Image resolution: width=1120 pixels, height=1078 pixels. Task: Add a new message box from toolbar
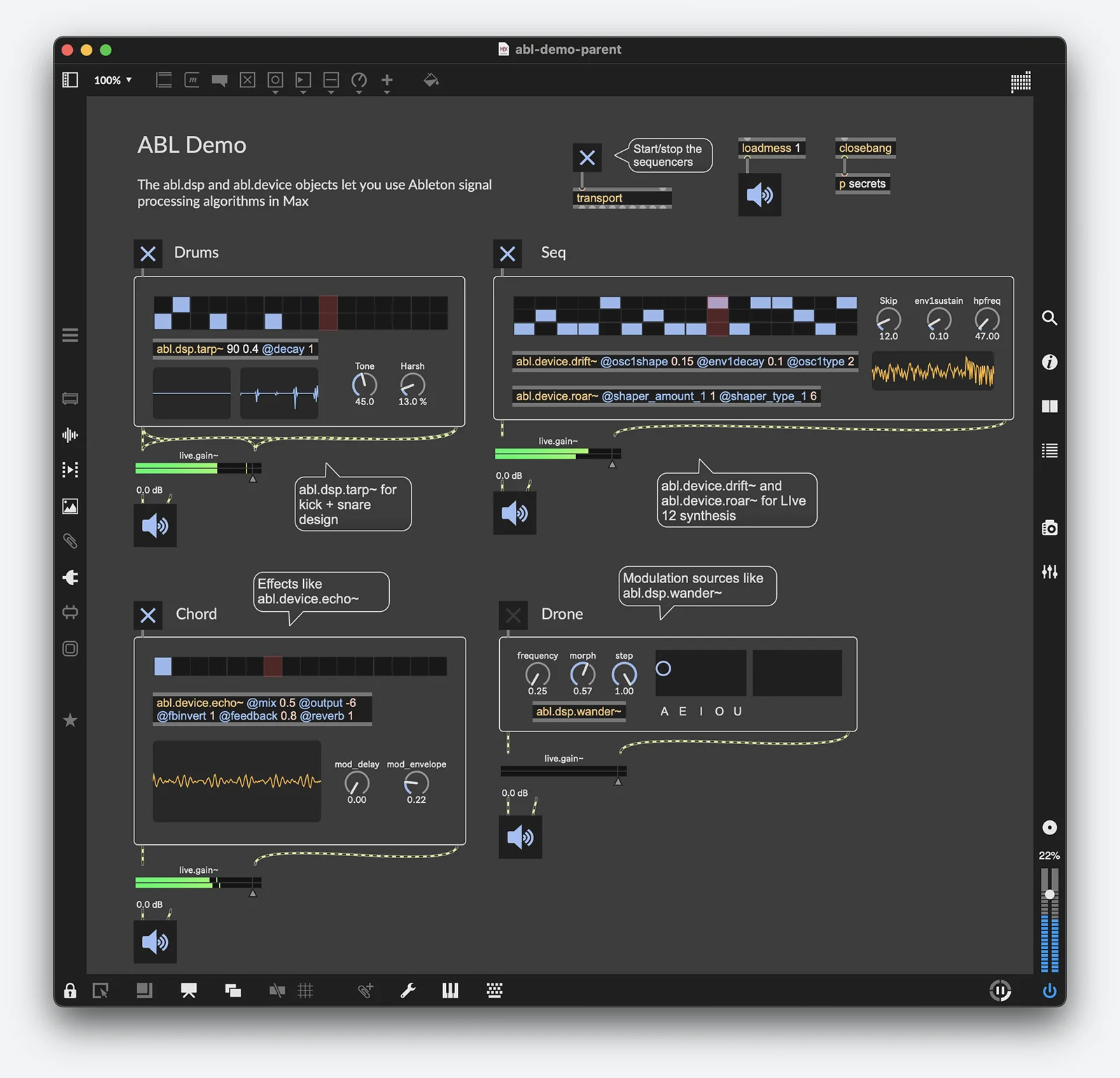pyautogui.click(x=192, y=80)
